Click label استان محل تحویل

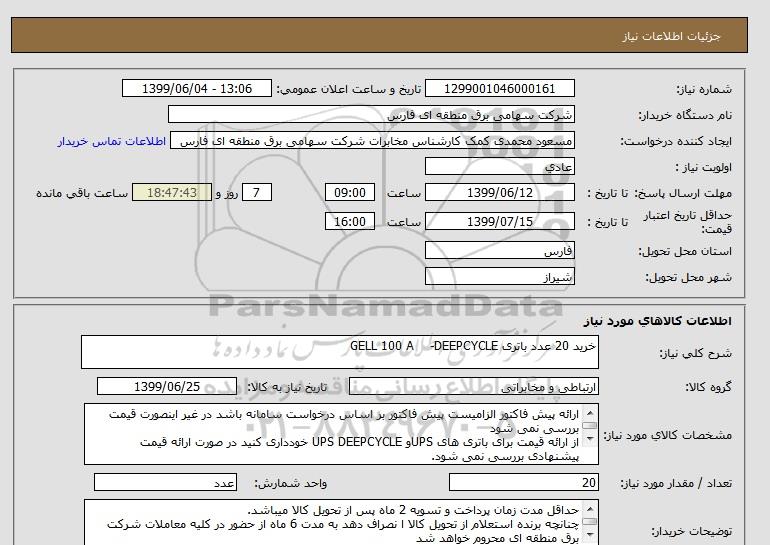(x=685, y=251)
